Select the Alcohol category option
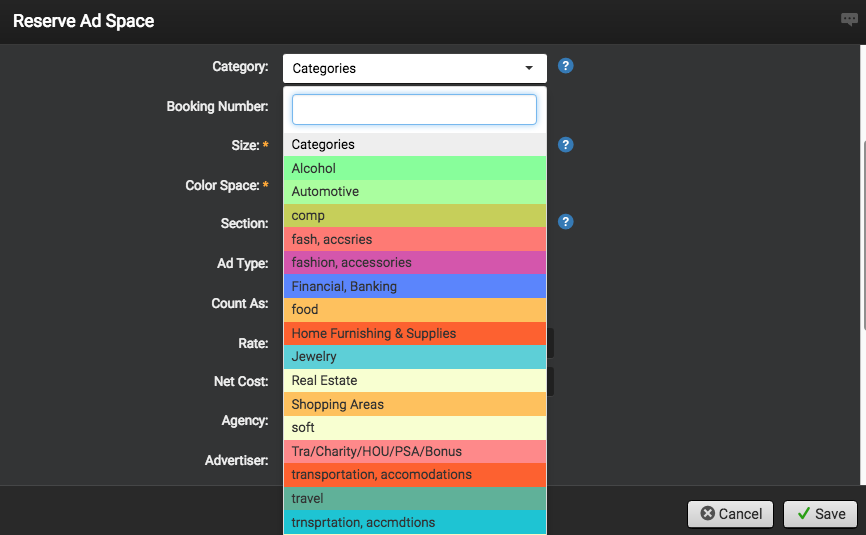 point(414,168)
